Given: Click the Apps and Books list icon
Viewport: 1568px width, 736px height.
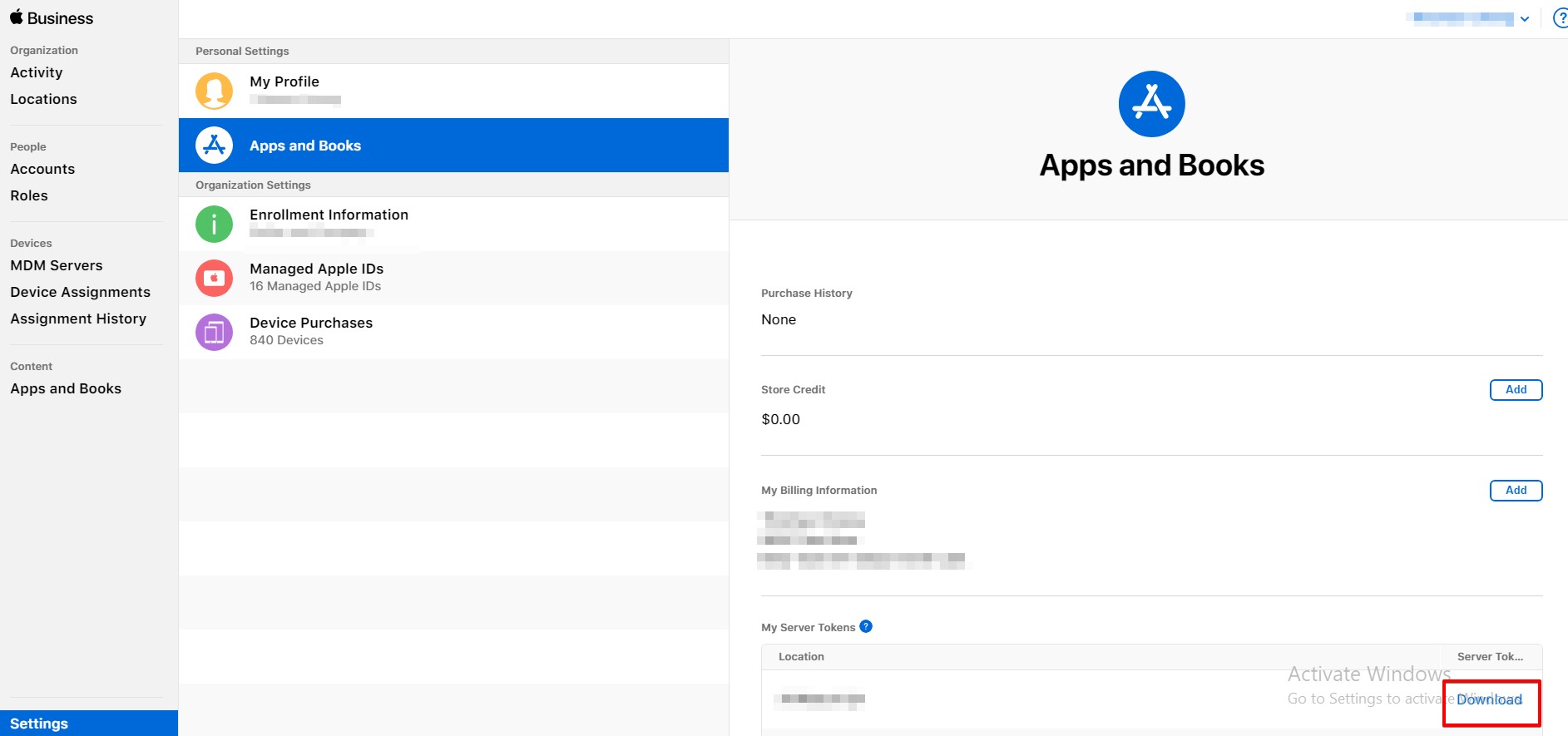Looking at the screenshot, I should (214, 146).
